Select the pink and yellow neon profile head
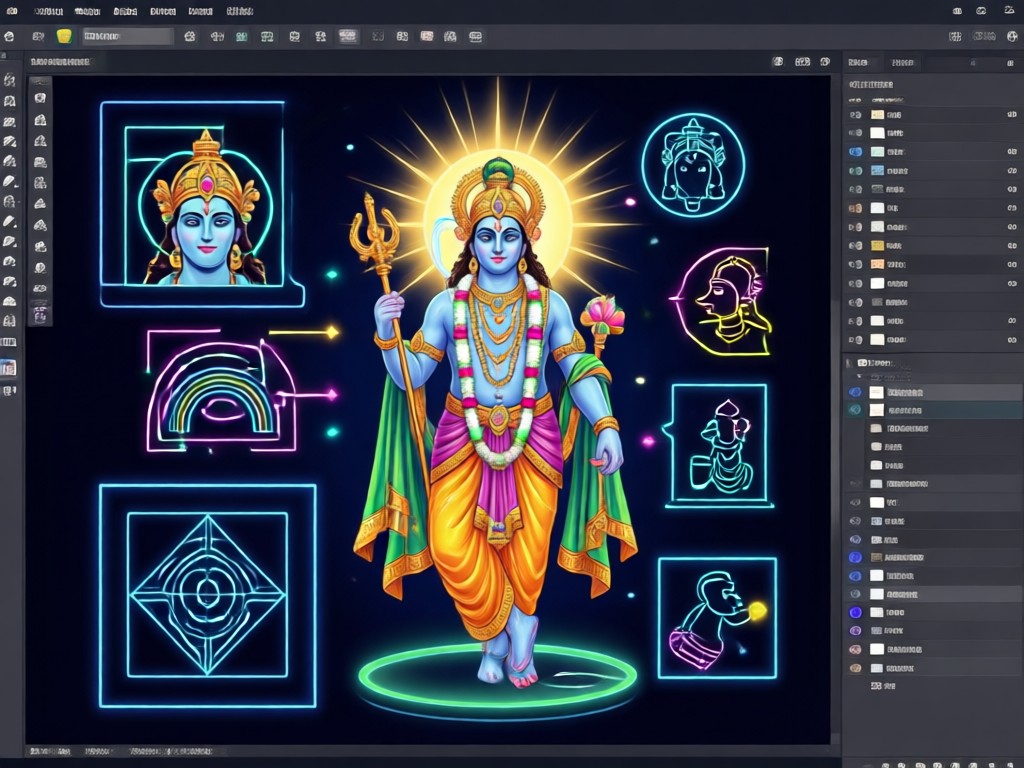Image resolution: width=1024 pixels, height=768 pixels. (x=722, y=301)
